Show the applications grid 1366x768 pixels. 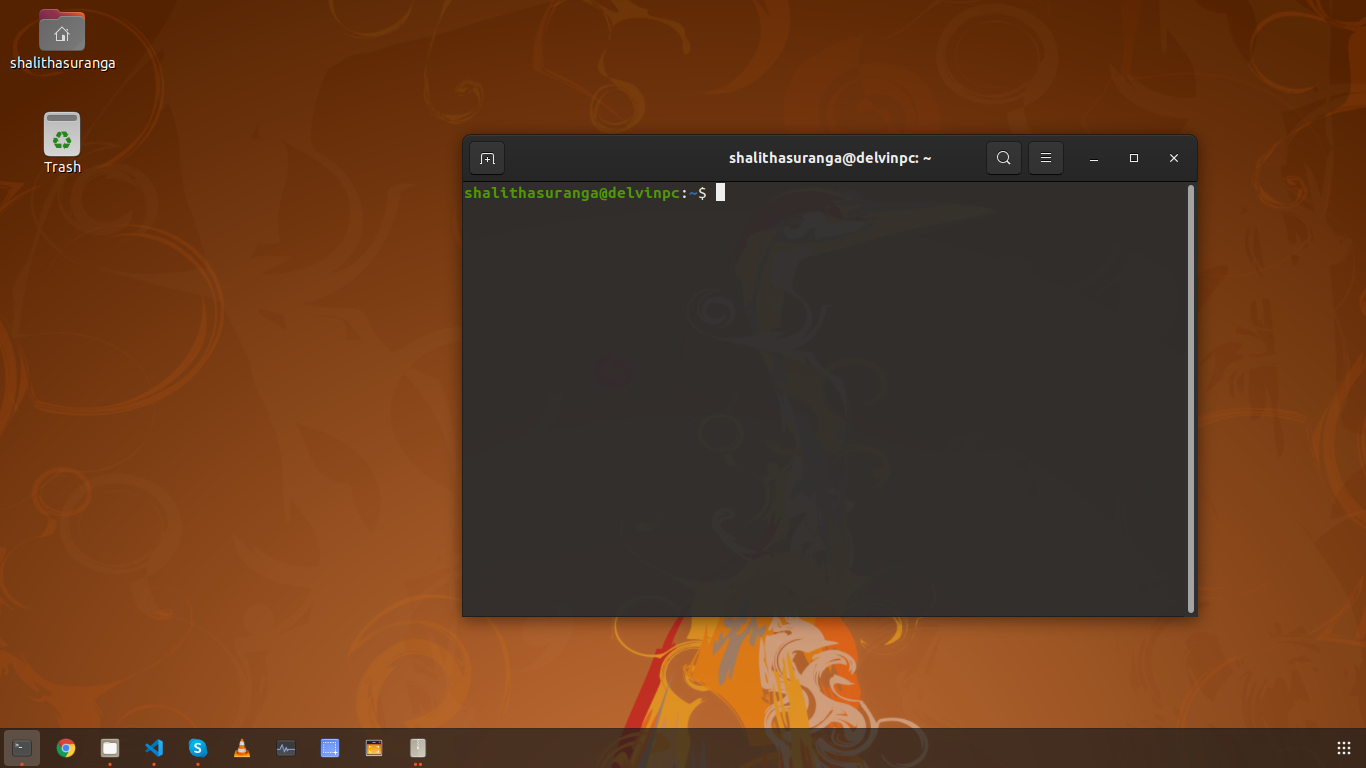tap(1344, 747)
